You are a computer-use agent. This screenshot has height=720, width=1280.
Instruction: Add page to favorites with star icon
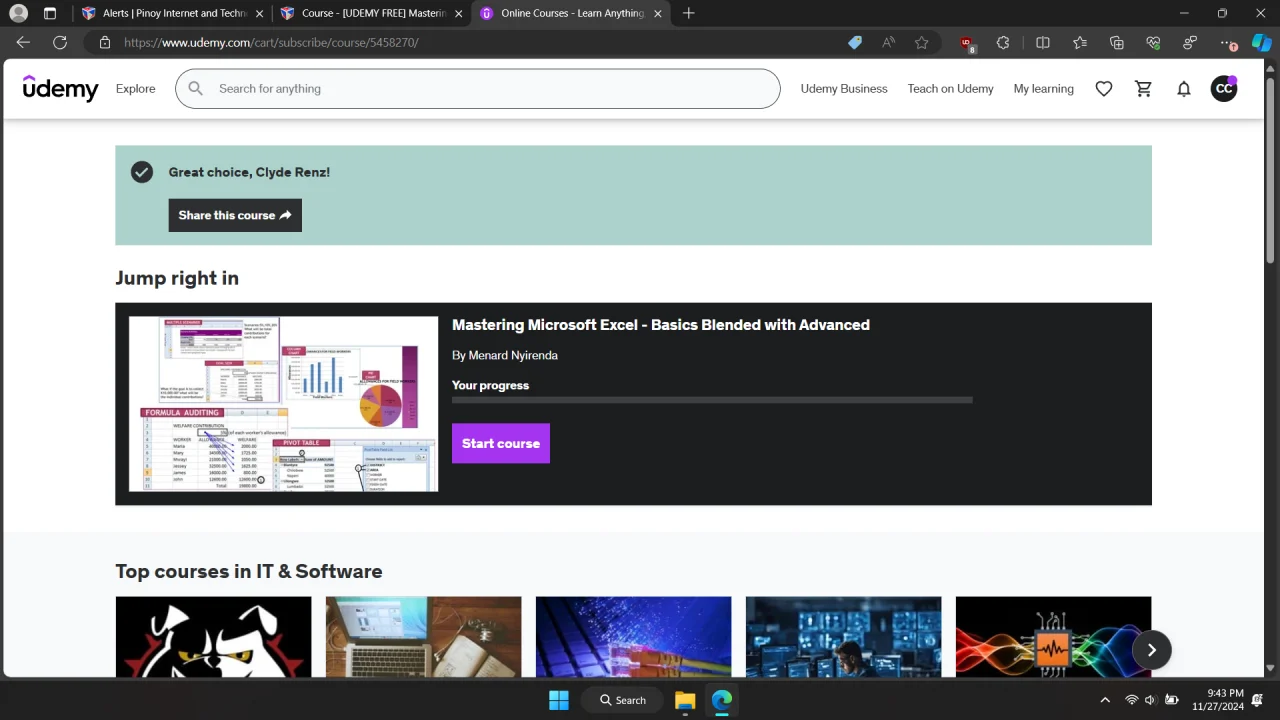pyautogui.click(x=922, y=43)
